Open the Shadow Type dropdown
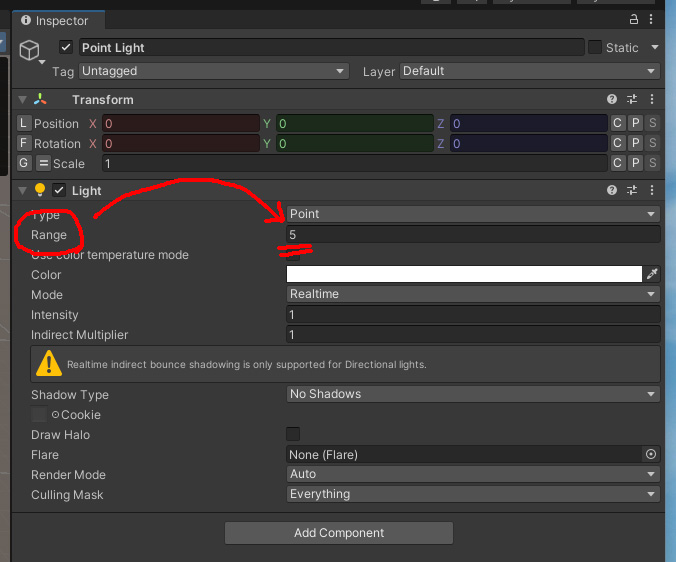The width and height of the screenshot is (676, 562). point(473,395)
